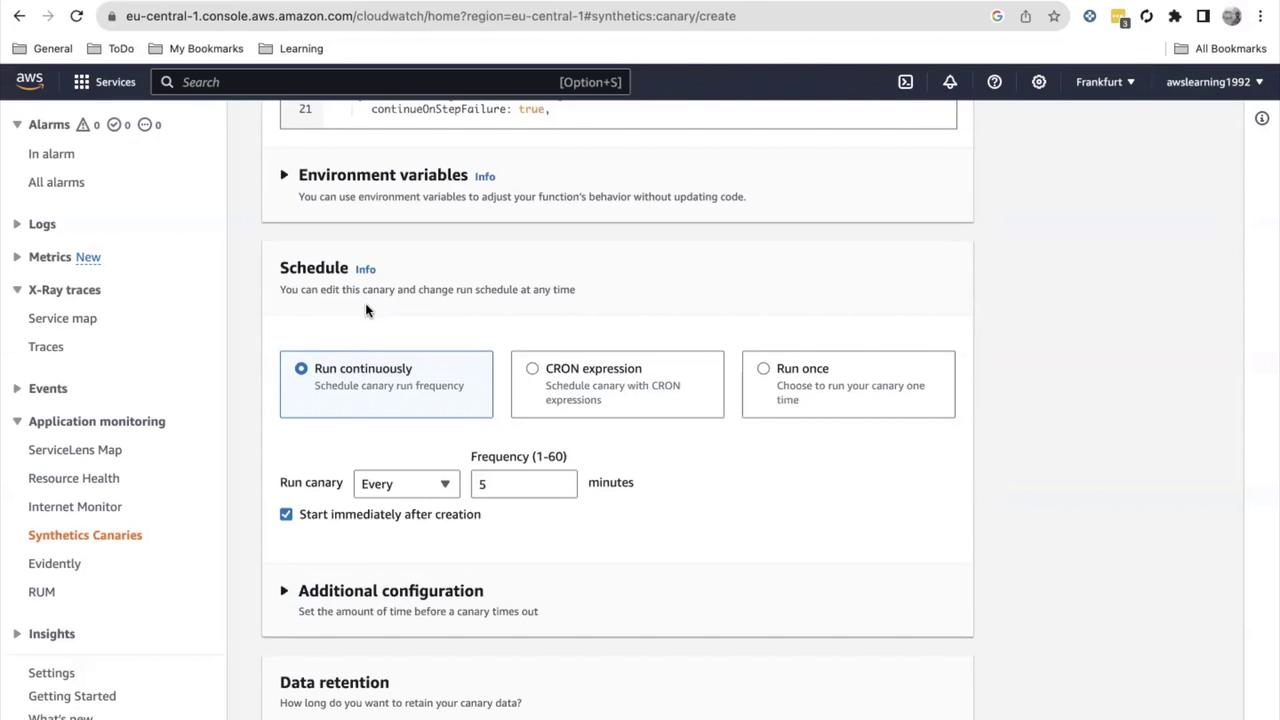
Task: Open the AWS console settings gear
Action: (x=1039, y=82)
